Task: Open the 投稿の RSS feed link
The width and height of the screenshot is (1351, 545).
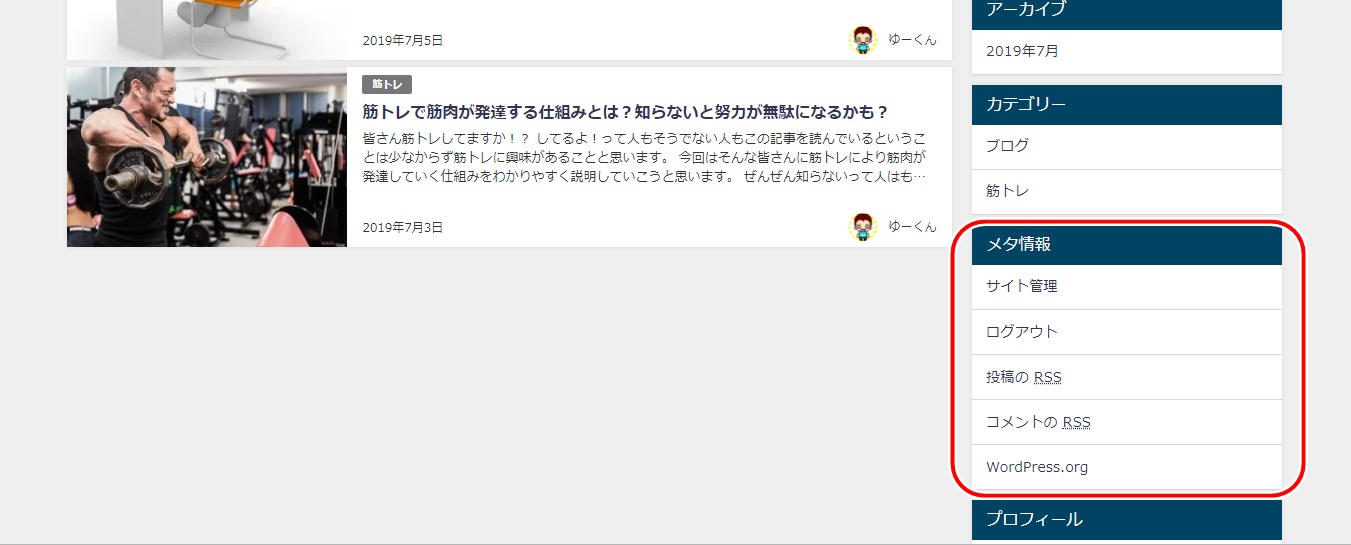Action: coord(1023,377)
